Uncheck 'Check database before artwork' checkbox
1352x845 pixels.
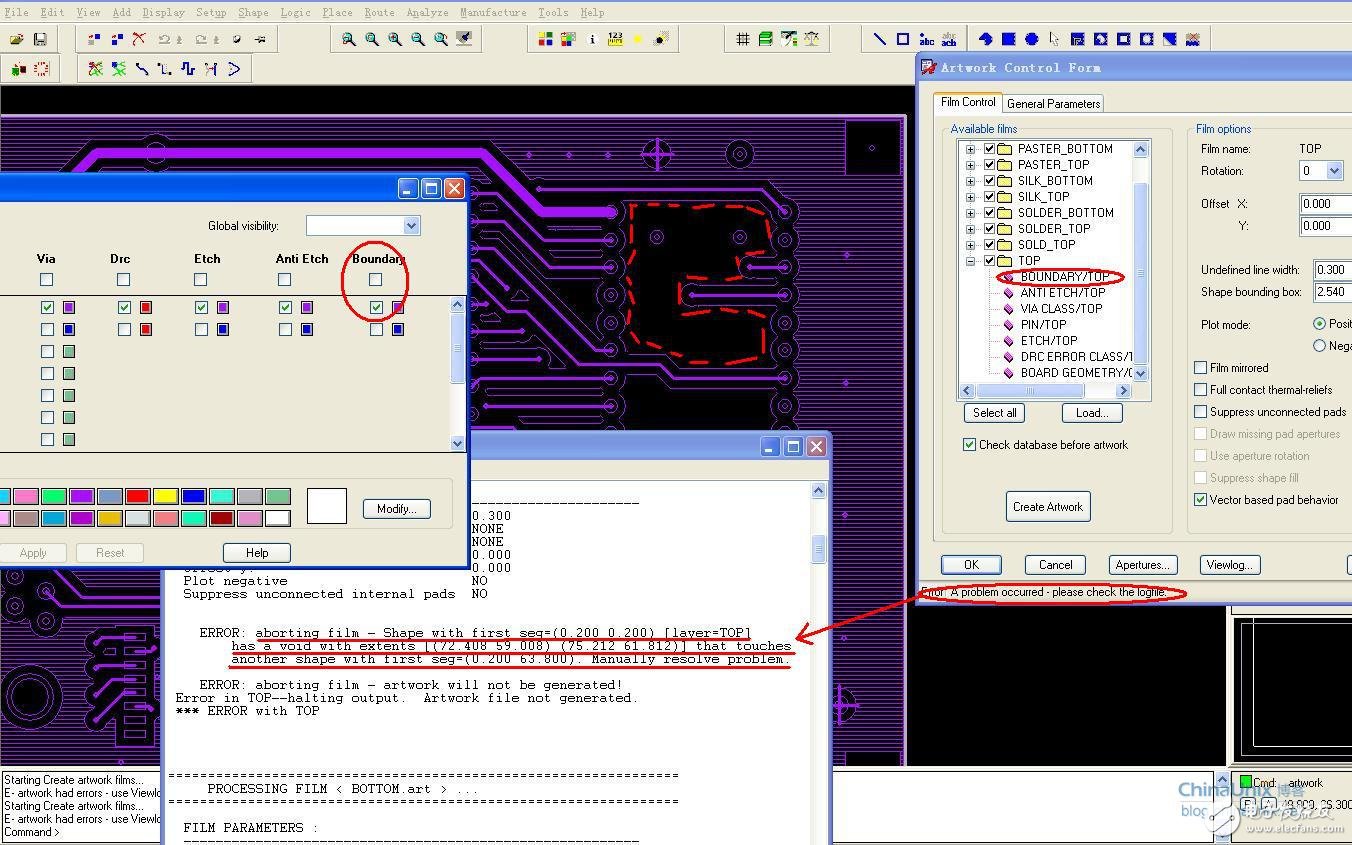pos(969,445)
